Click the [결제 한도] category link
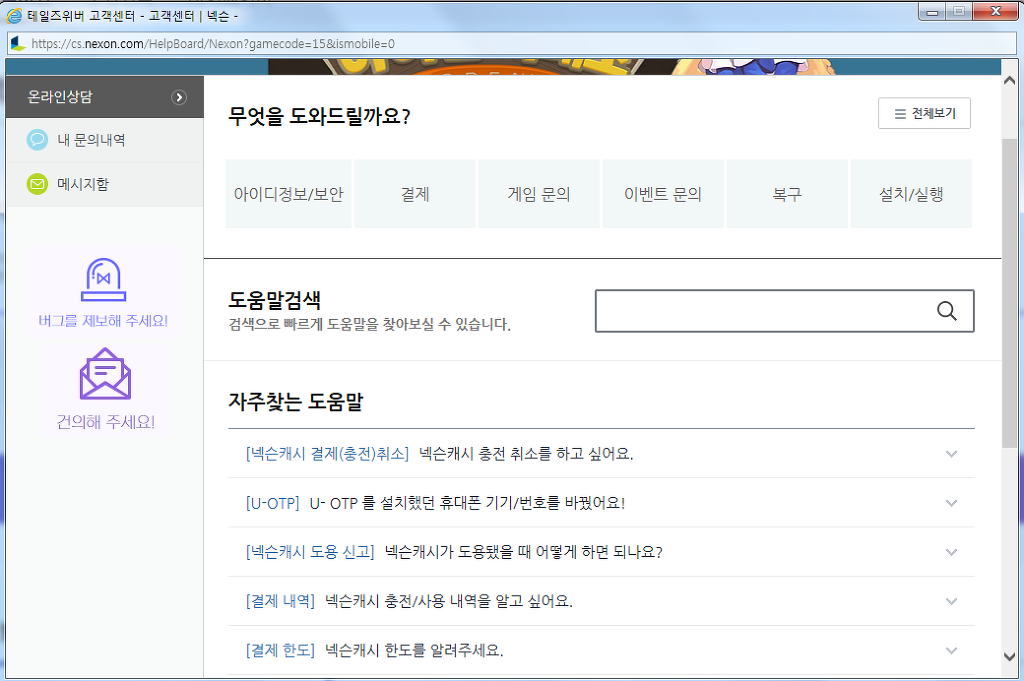 [280, 650]
